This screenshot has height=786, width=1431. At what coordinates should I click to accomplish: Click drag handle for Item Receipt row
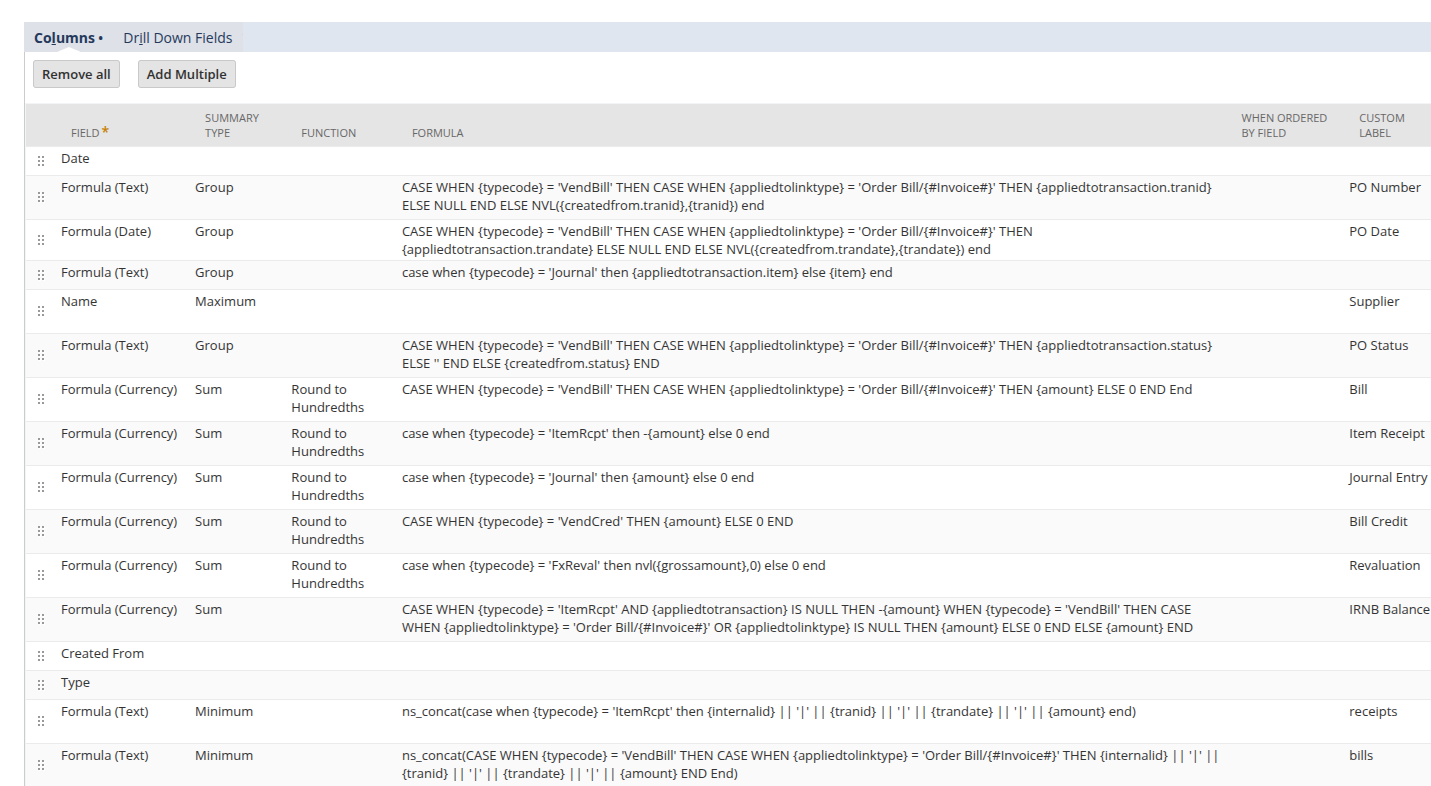41,443
